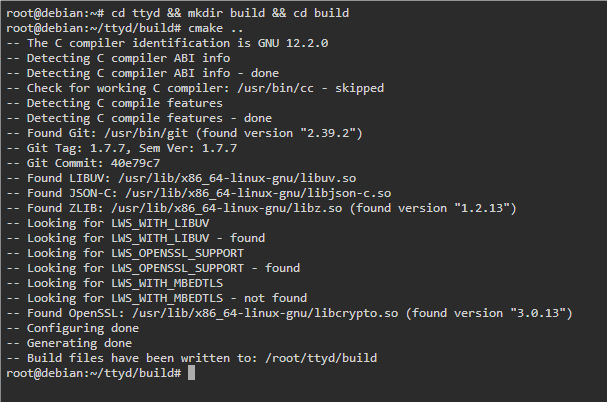This screenshot has width=607, height=402.
Task: Click the Git Tag 1.7.7 line
Action: (122, 148)
